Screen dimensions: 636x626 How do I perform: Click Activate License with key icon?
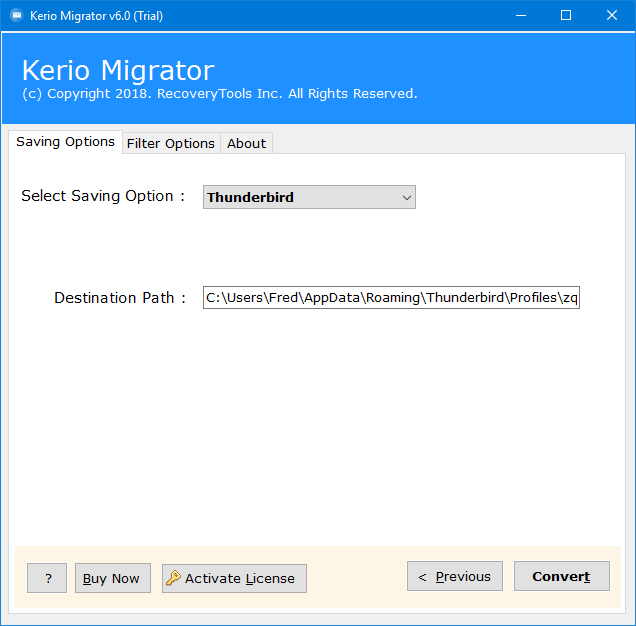coord(234,578)
